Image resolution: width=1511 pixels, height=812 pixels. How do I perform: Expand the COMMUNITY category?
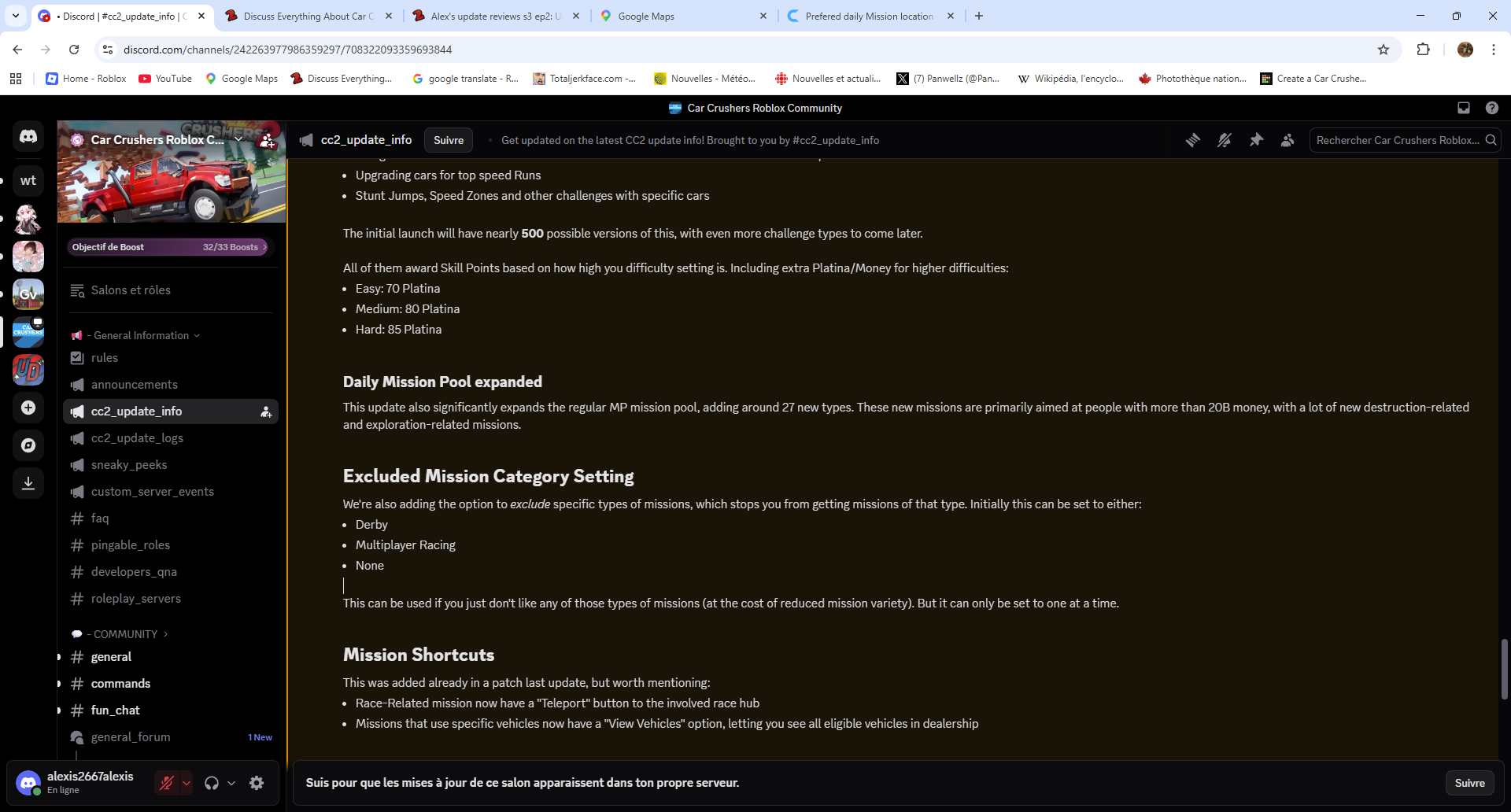[x=126, y=634]
